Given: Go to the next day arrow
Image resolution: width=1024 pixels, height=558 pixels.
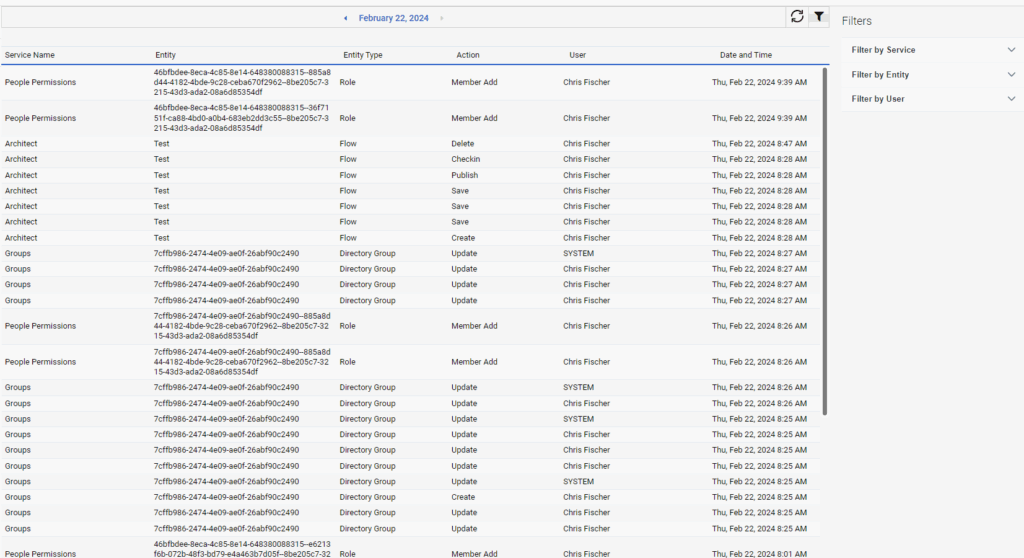Looking at the screenshot, I should point(441,18).
